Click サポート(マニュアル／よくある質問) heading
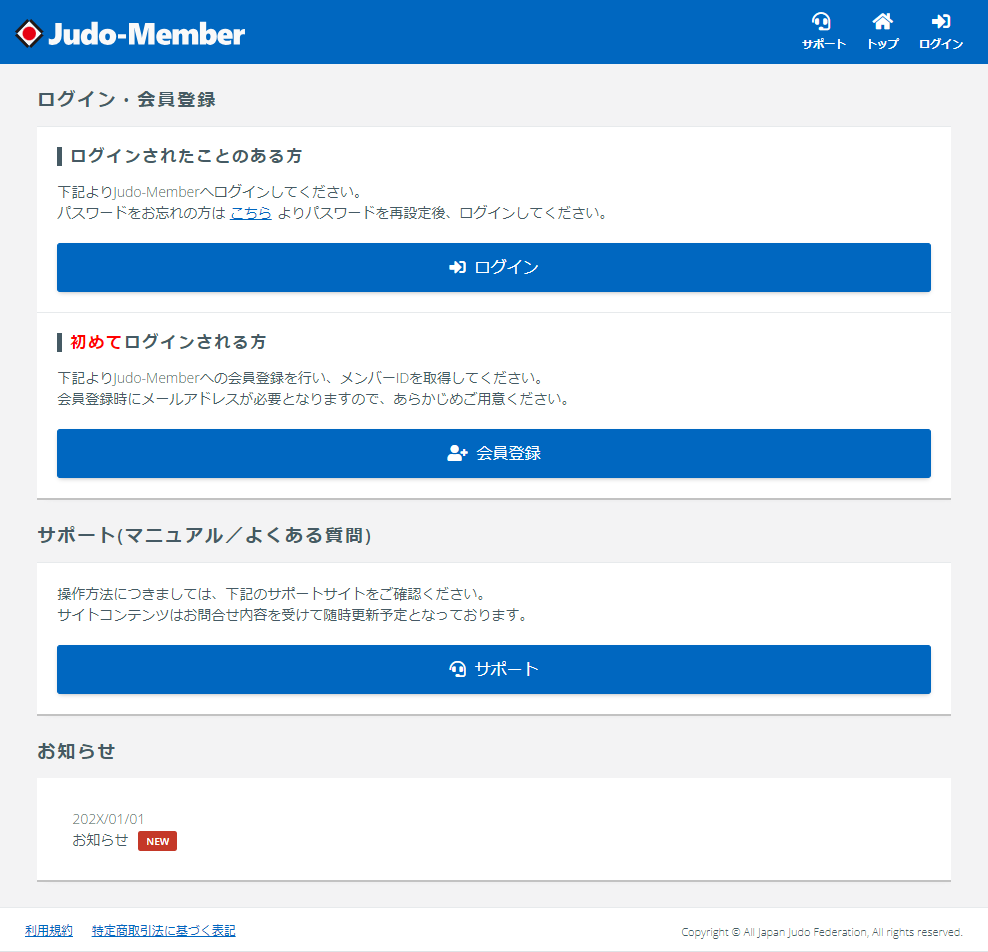988x952 pixels. click(204, 535)
